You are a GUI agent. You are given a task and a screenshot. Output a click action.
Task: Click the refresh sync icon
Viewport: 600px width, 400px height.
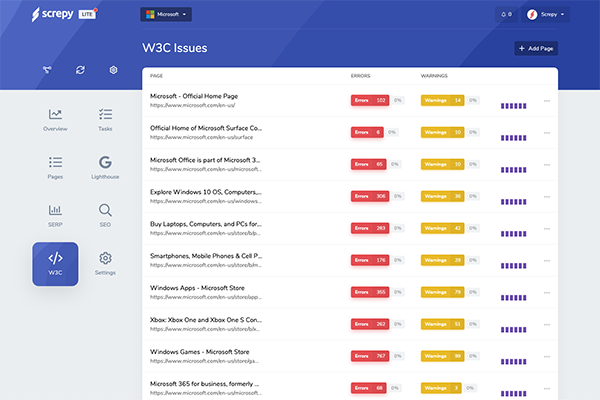coord(80,70)
